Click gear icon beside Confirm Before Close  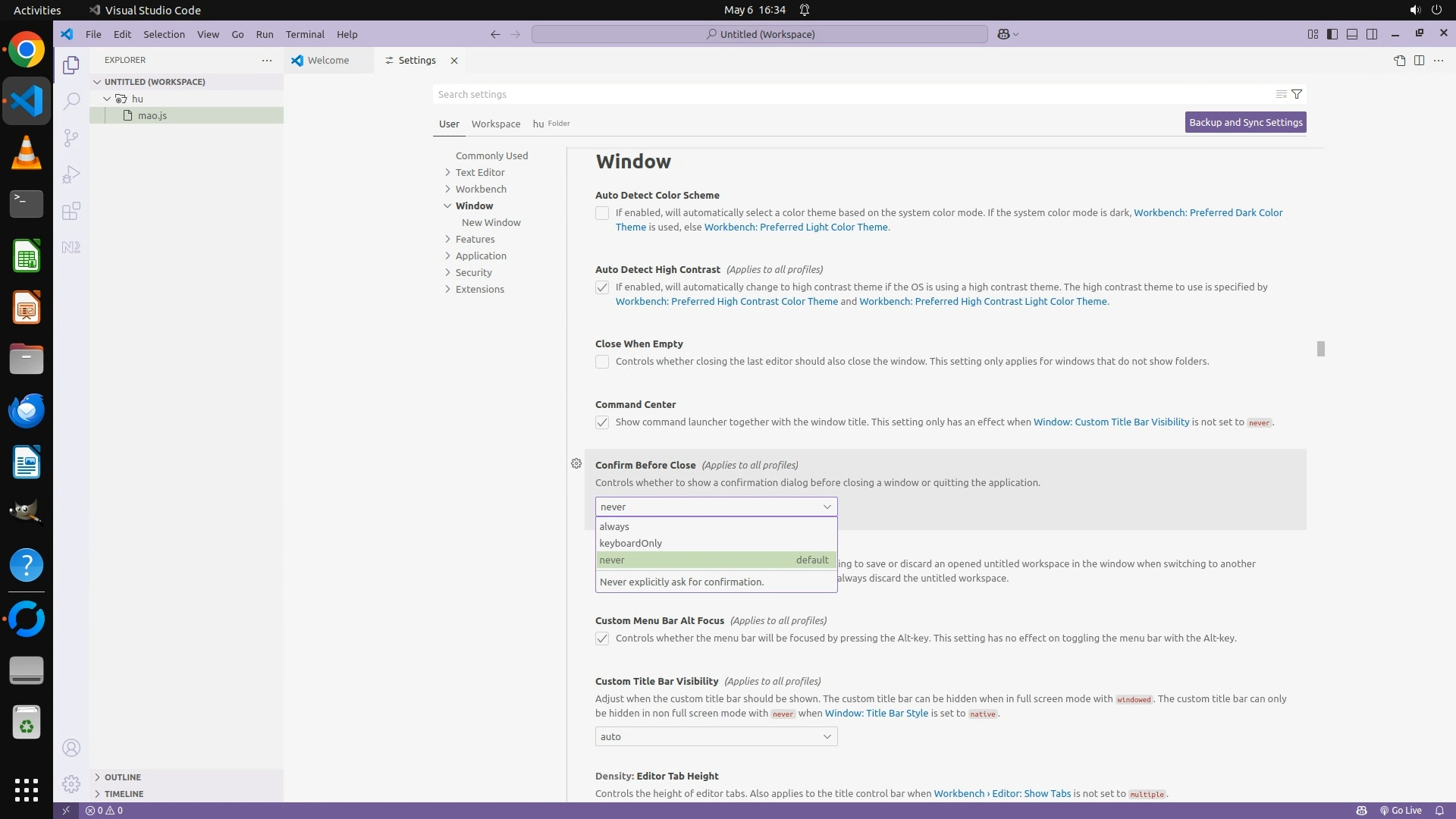coord(576,464)
